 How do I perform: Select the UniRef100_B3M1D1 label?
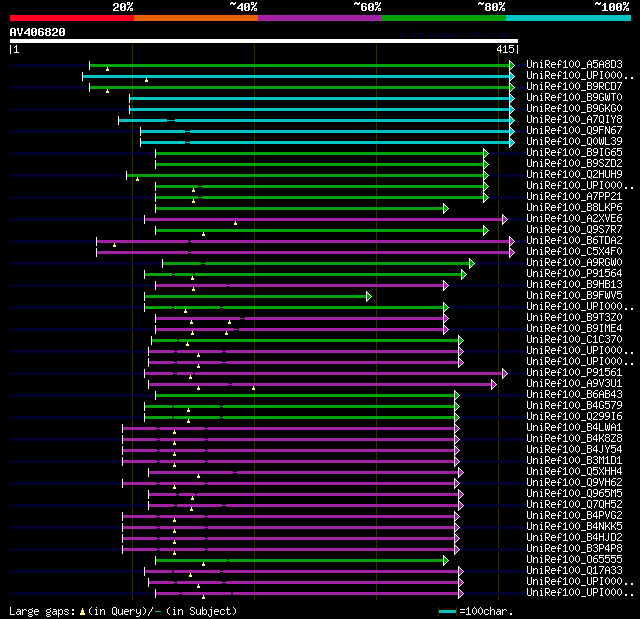[x=574, y=461]
